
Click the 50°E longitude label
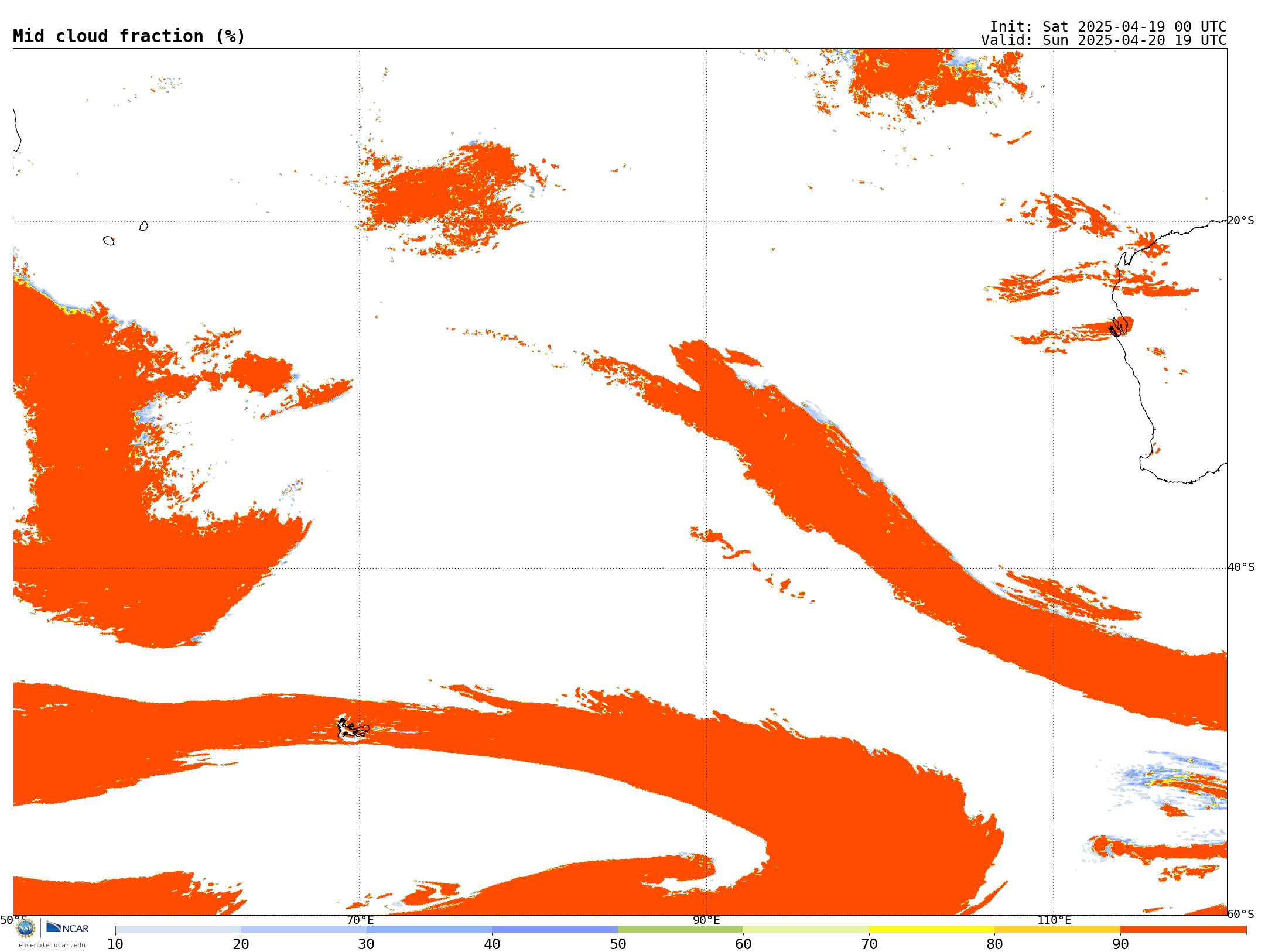pos(13,920)
